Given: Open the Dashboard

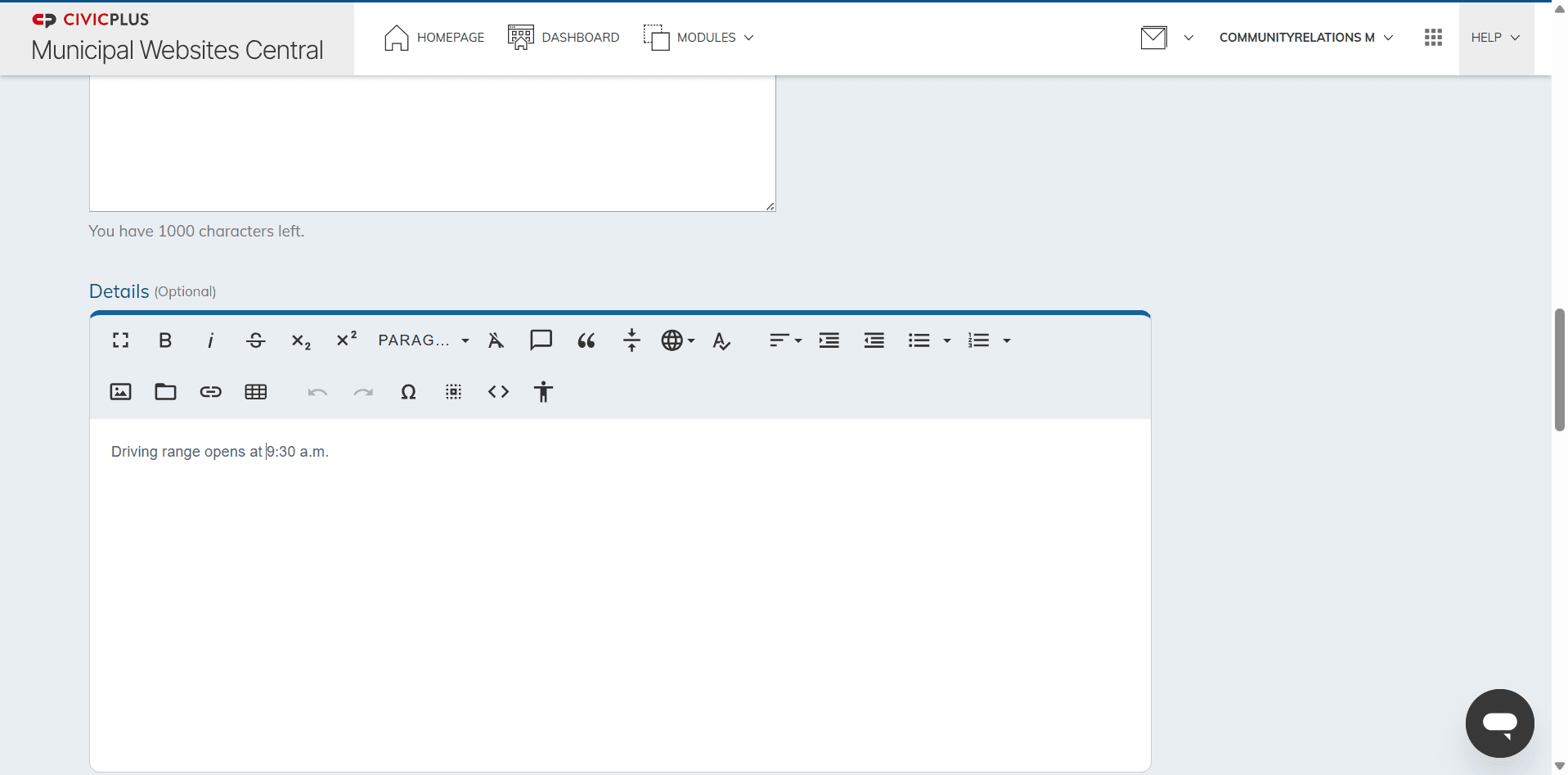Looking at the screenshot, I should [564, 38].
